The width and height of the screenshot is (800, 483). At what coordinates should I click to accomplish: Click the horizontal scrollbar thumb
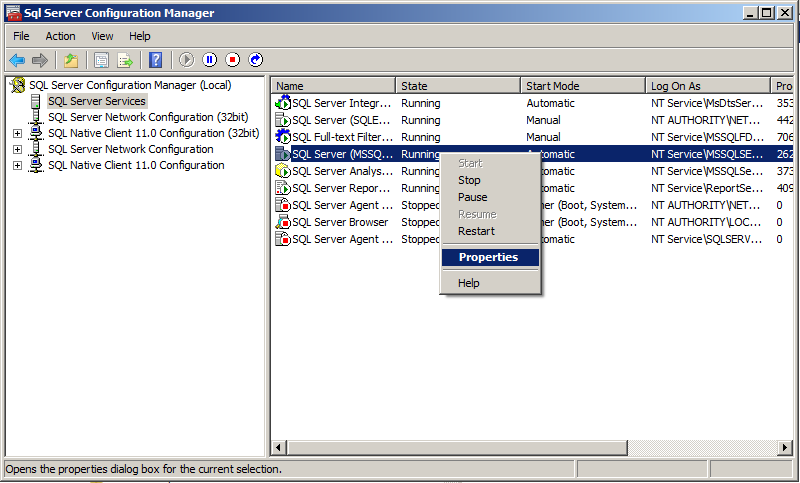point(458,448)
